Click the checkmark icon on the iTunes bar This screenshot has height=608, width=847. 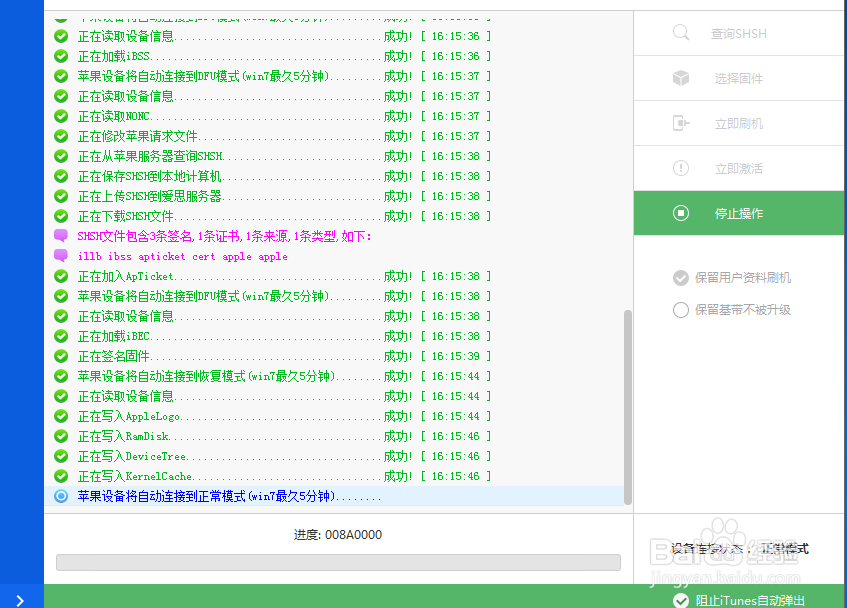coord(681,600)
